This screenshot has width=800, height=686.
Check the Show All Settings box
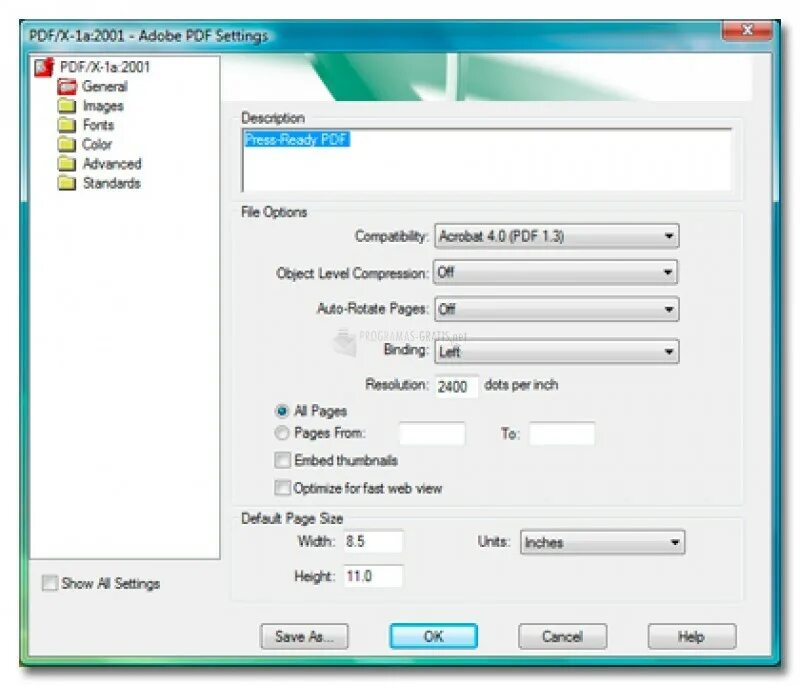49,583
